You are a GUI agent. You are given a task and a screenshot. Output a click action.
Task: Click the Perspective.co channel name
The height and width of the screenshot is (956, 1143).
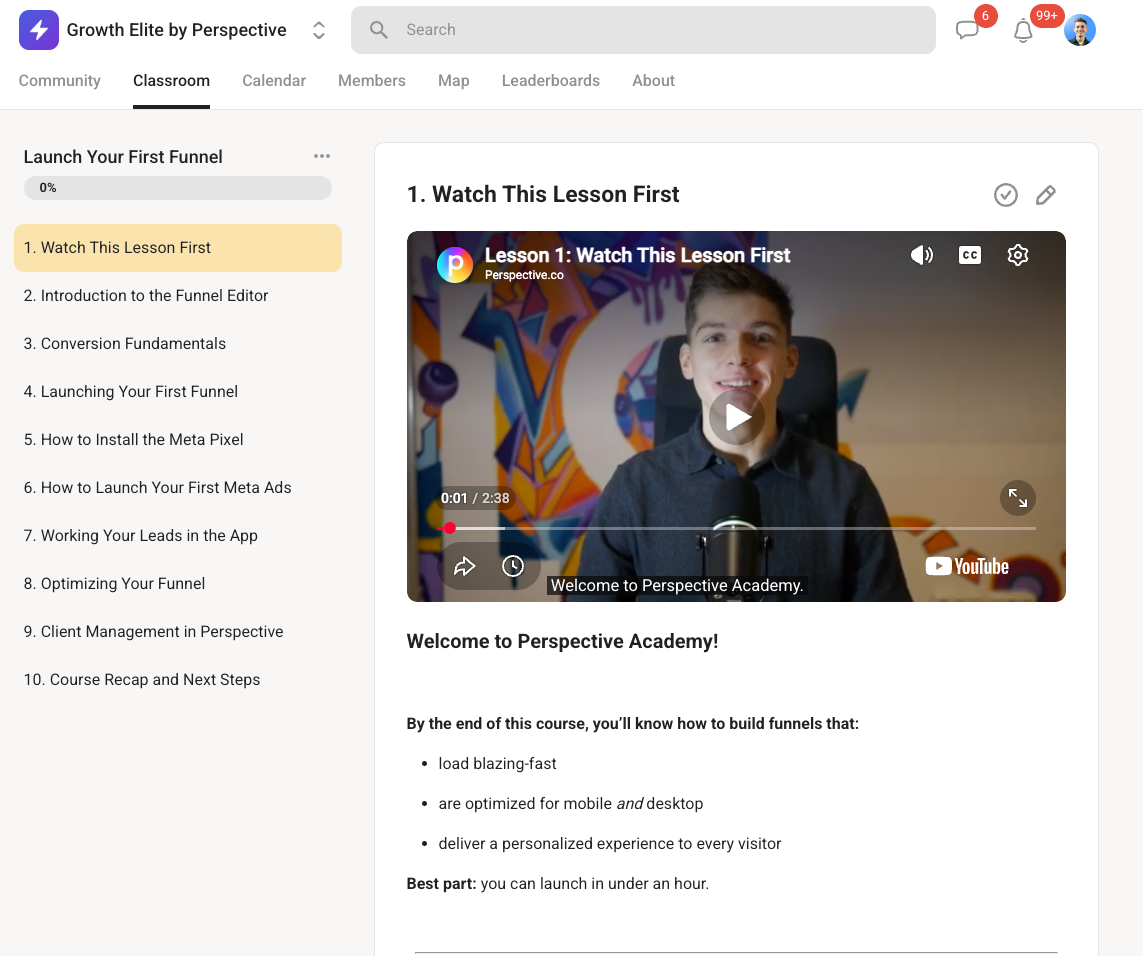[x=524, y=275]
